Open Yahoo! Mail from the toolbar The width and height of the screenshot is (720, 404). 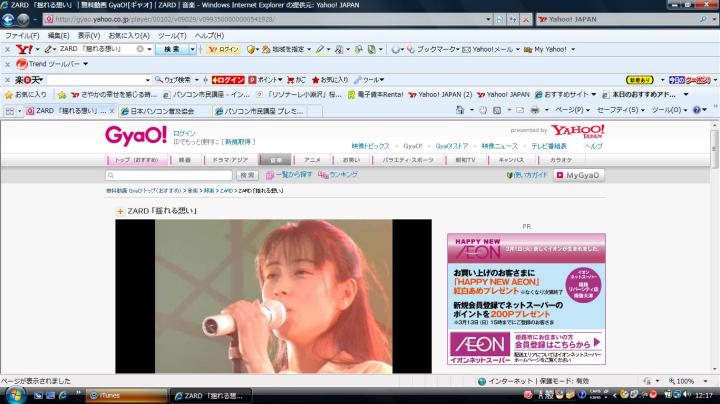point(490,49)
